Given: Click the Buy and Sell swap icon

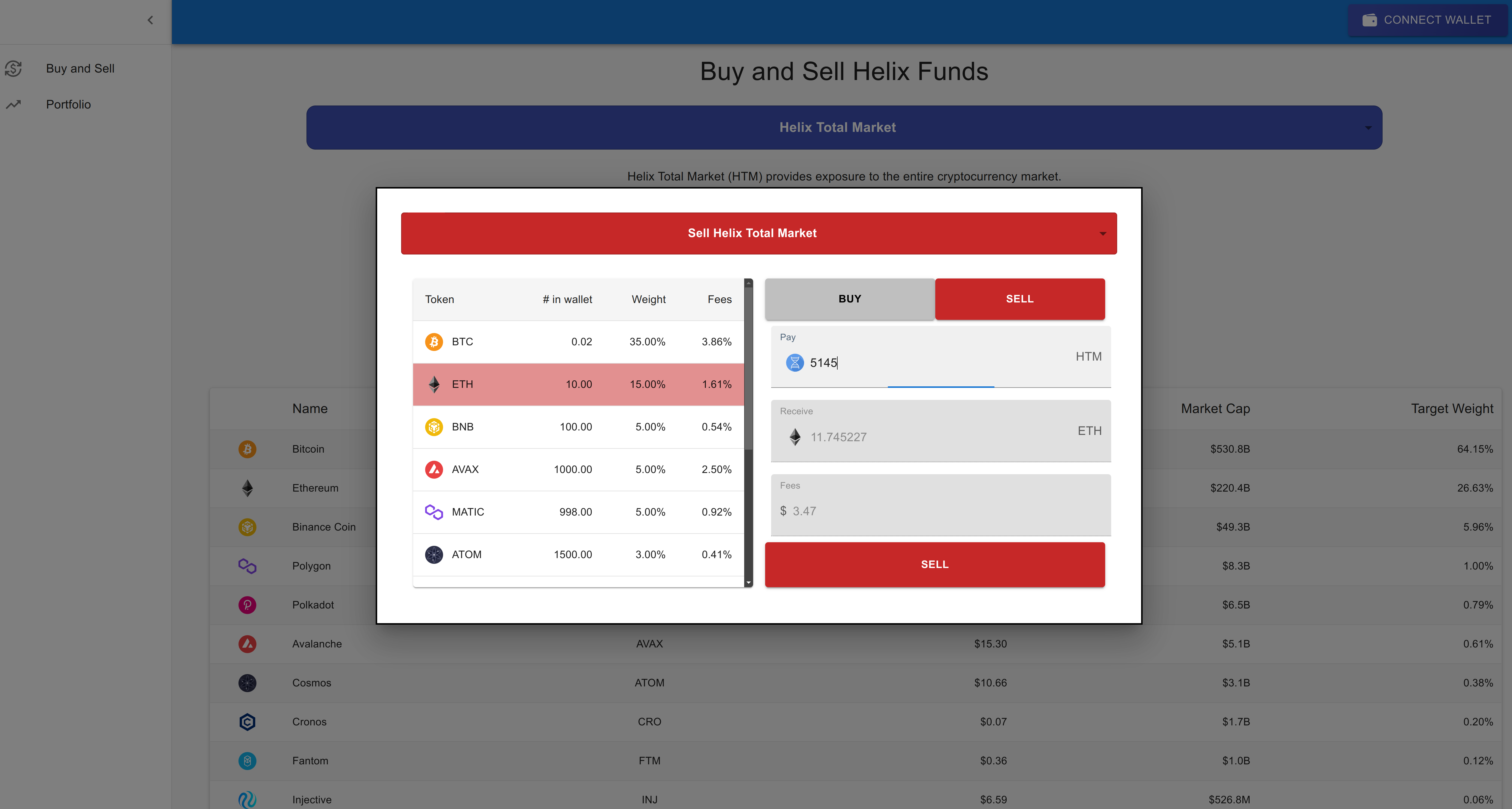Looking at the screenshot, I should click(x=13, y=69).
